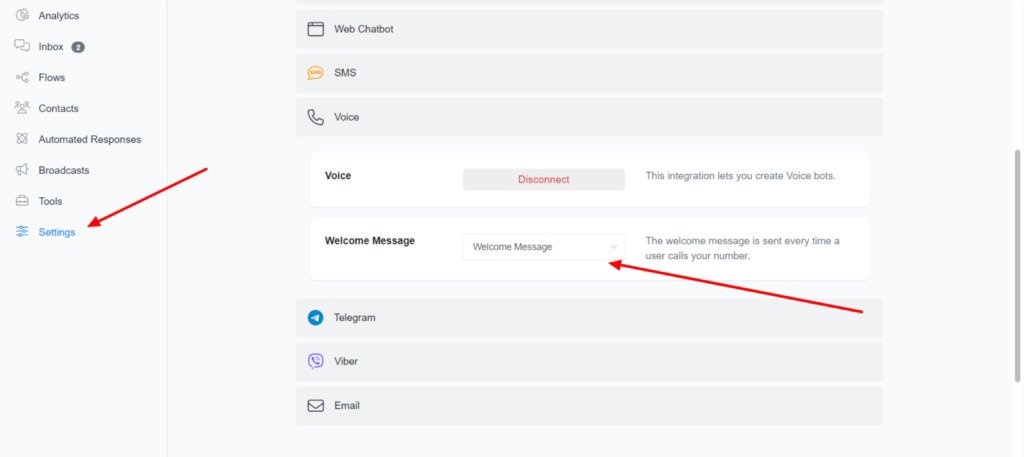Click the Inbox unread count badge
Screen dimensions: 1024x457
(78, 47)
